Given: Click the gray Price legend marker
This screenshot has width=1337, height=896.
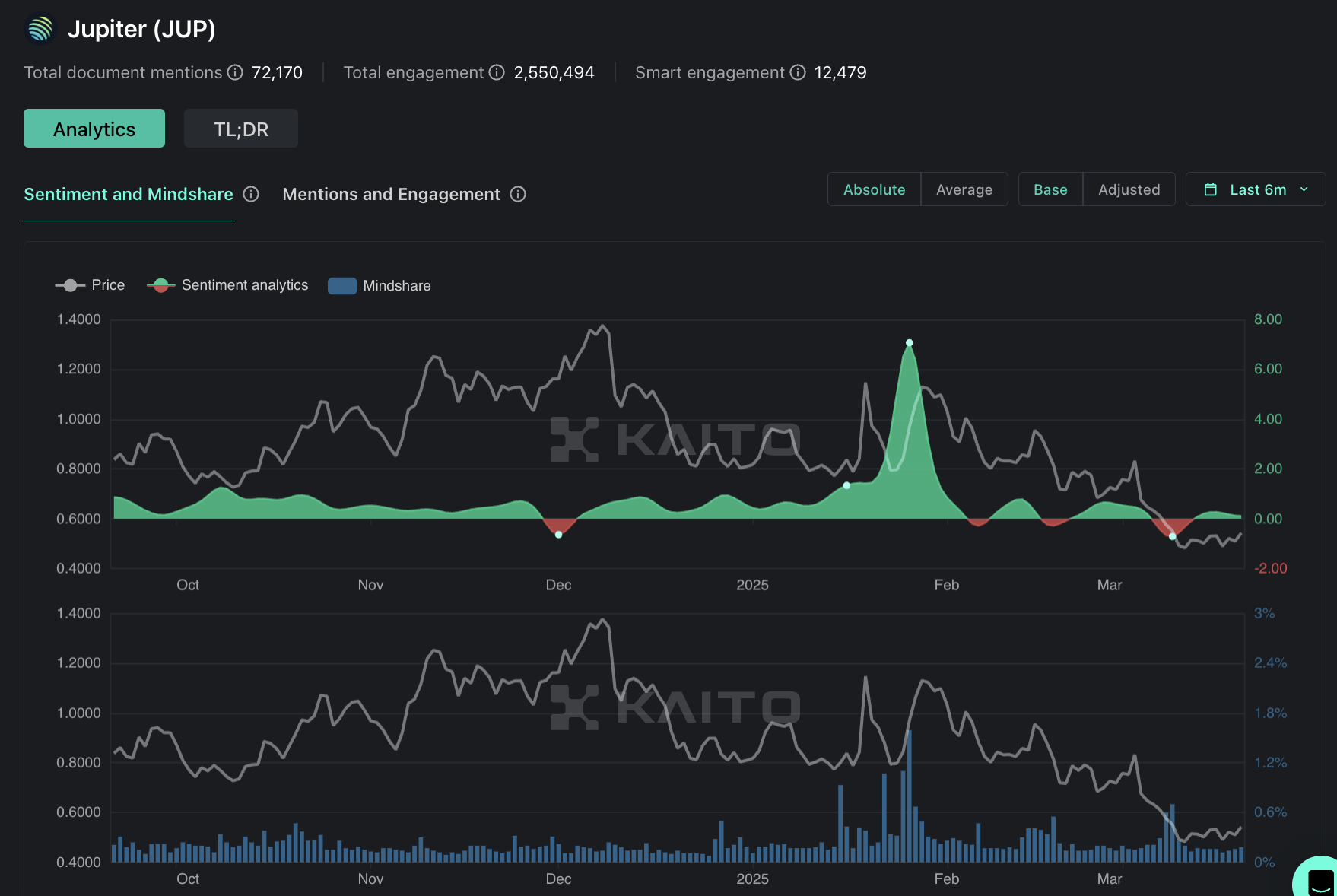Looking at the screenshot, I should (70, 285).
